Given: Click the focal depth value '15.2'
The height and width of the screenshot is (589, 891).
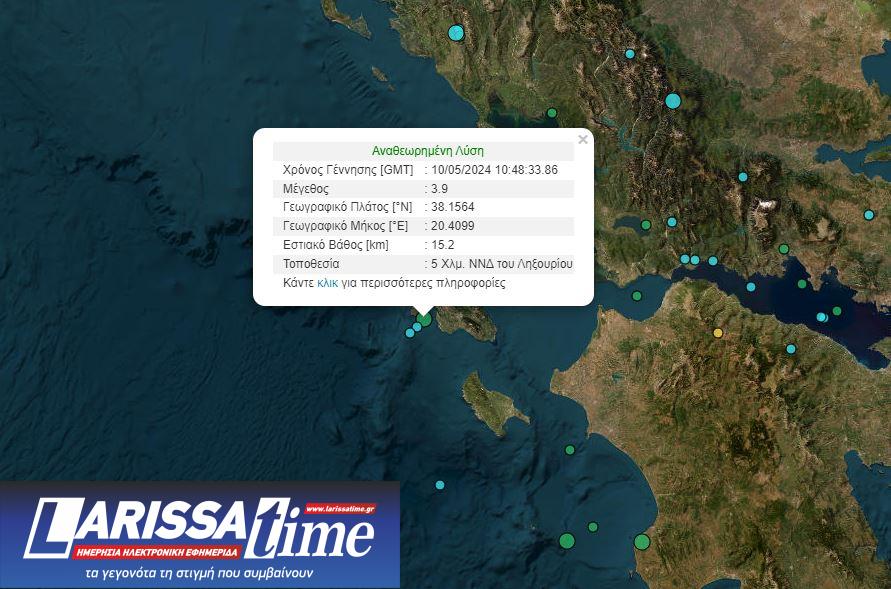Looking at the screenshot, I should pyautogui.click(x=443, y=245).
